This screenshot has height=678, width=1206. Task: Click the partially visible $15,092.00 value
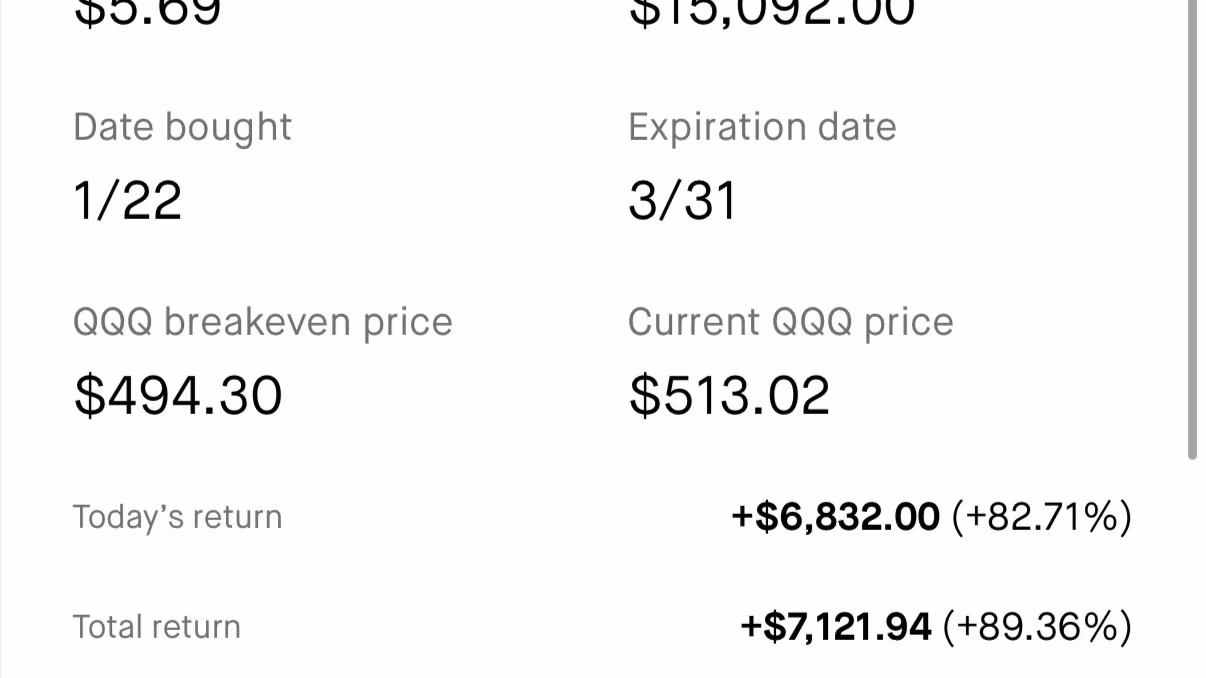pos(771,14)
